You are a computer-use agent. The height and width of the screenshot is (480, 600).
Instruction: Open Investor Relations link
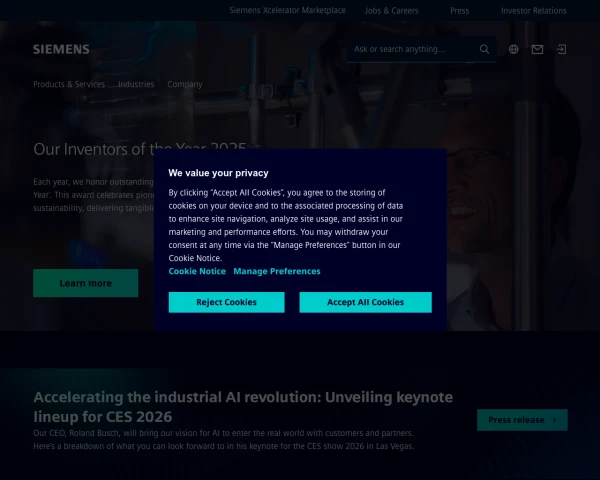tap(534, 11)
